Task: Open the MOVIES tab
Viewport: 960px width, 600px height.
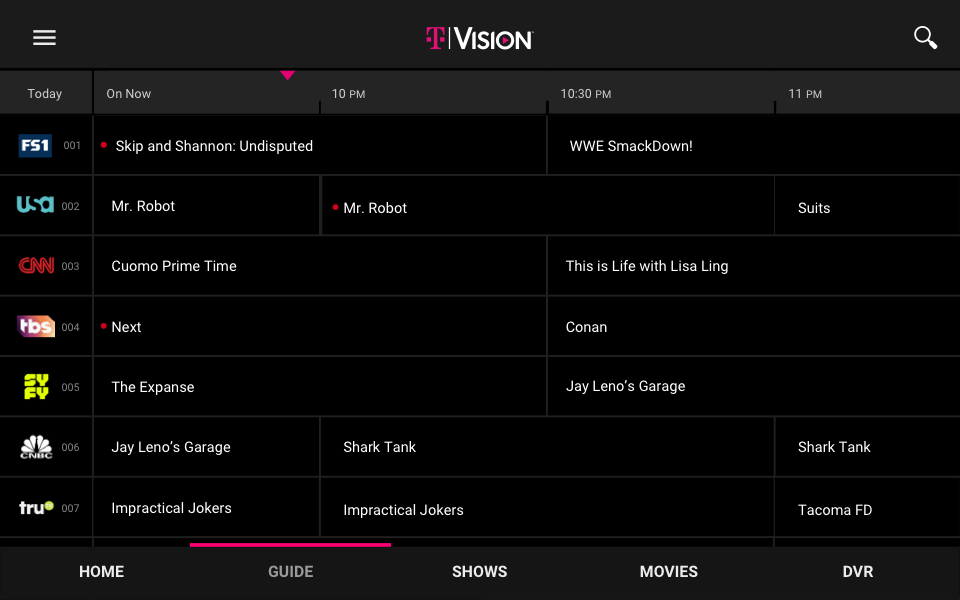Action: click(x=669, y=572)
